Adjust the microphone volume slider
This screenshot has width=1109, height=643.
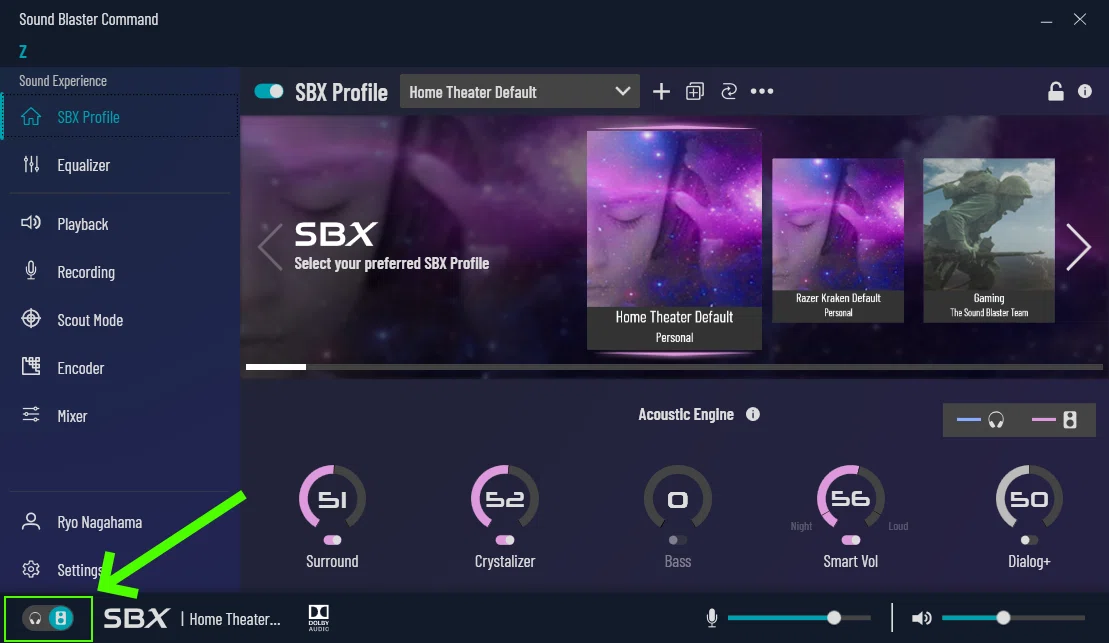[x=799, y=618]
